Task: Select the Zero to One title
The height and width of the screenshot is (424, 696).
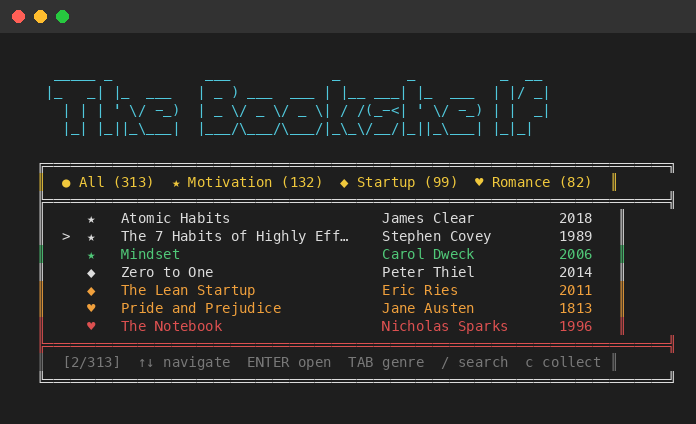Action: (x=167, y=272)
